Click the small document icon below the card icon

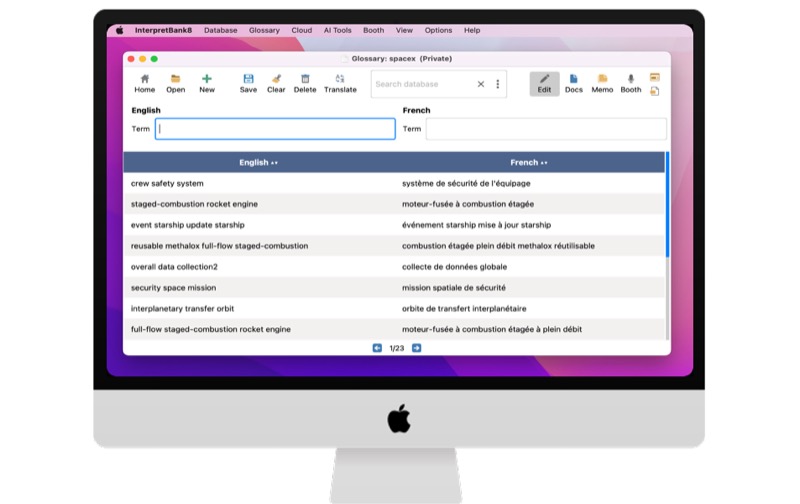point(655,91)
